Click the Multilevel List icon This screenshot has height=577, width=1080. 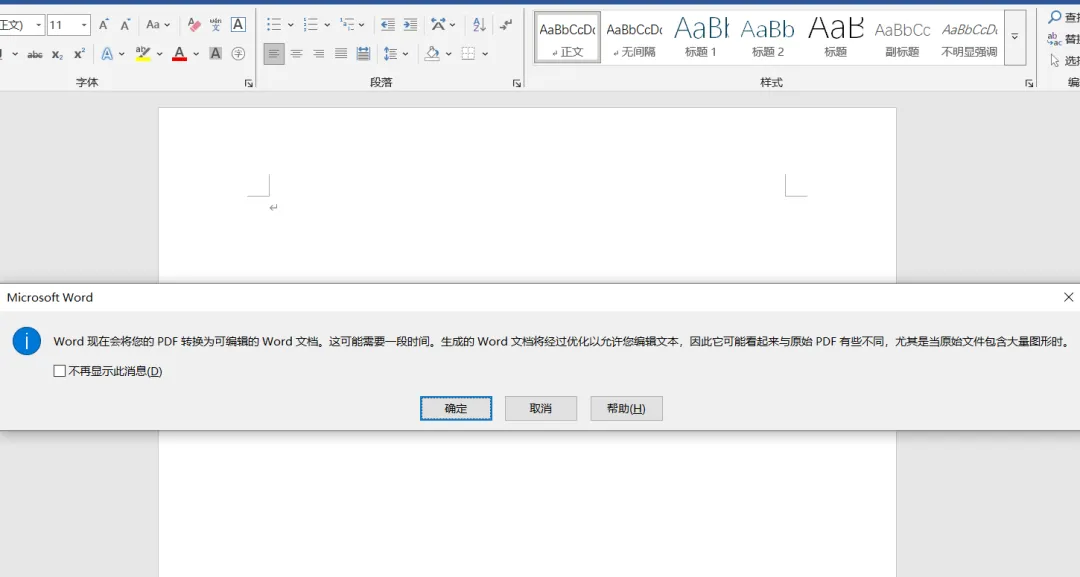coord(347,25)
